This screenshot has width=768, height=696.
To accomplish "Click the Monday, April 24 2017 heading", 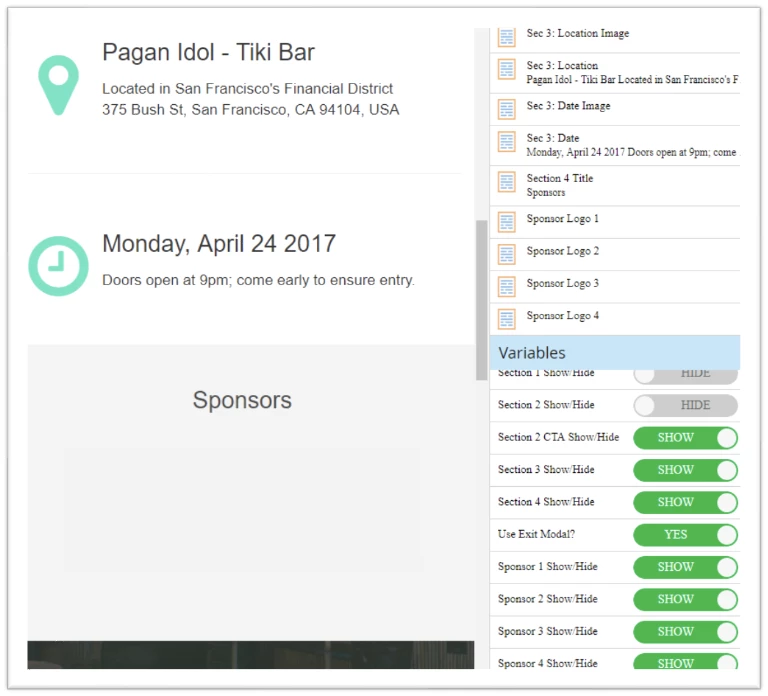I will click(219, 244).
